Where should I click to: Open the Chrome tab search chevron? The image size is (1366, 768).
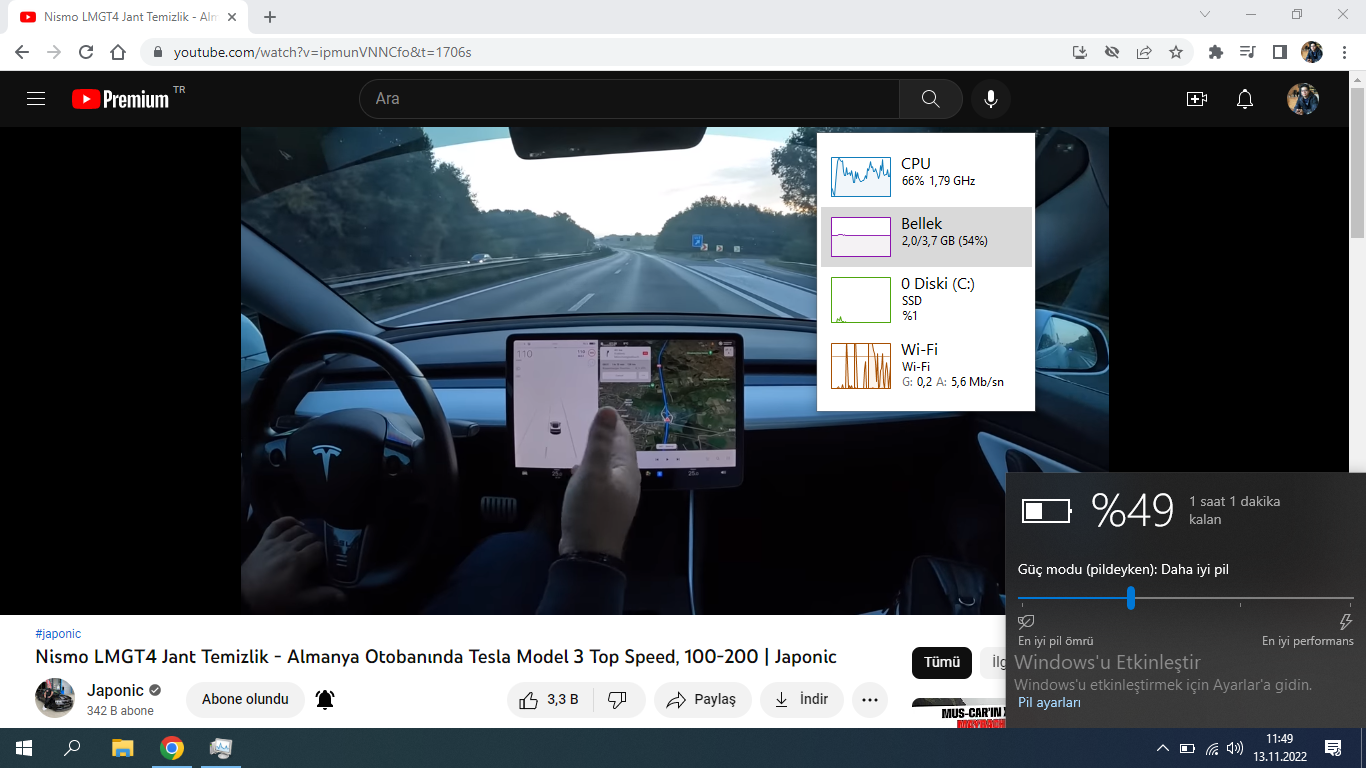[x=1205, y=15]
